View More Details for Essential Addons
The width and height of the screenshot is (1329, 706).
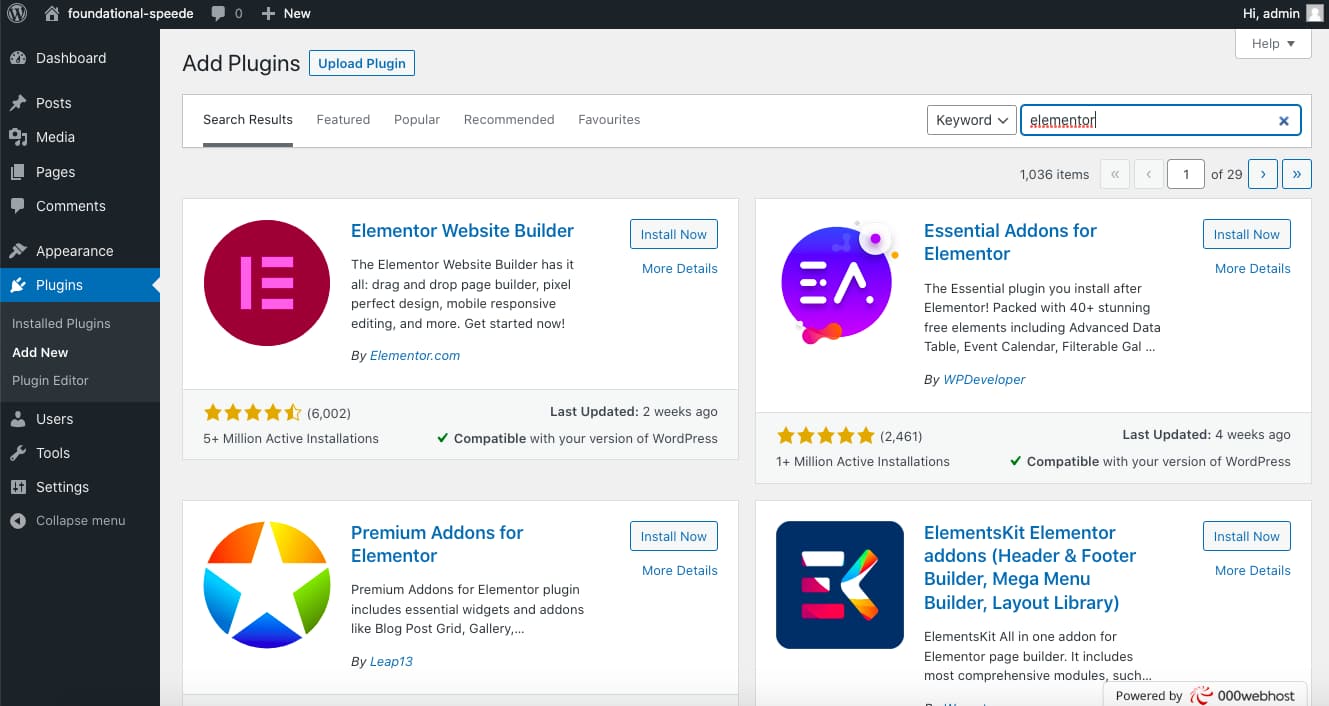coord(1252,268)
